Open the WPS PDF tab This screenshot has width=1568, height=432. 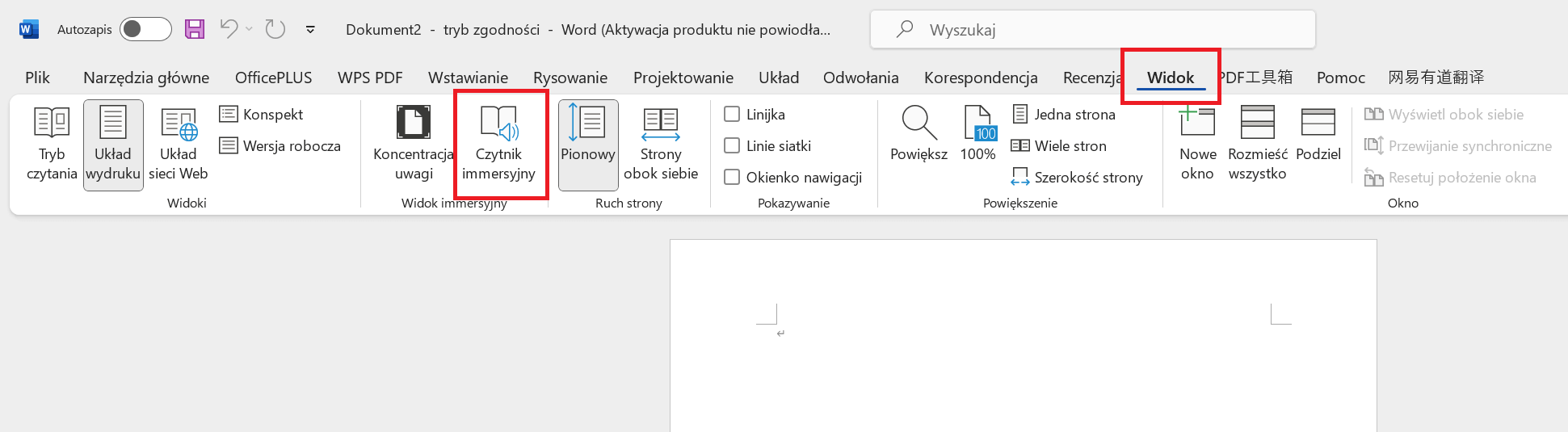(x=370, y=78)
